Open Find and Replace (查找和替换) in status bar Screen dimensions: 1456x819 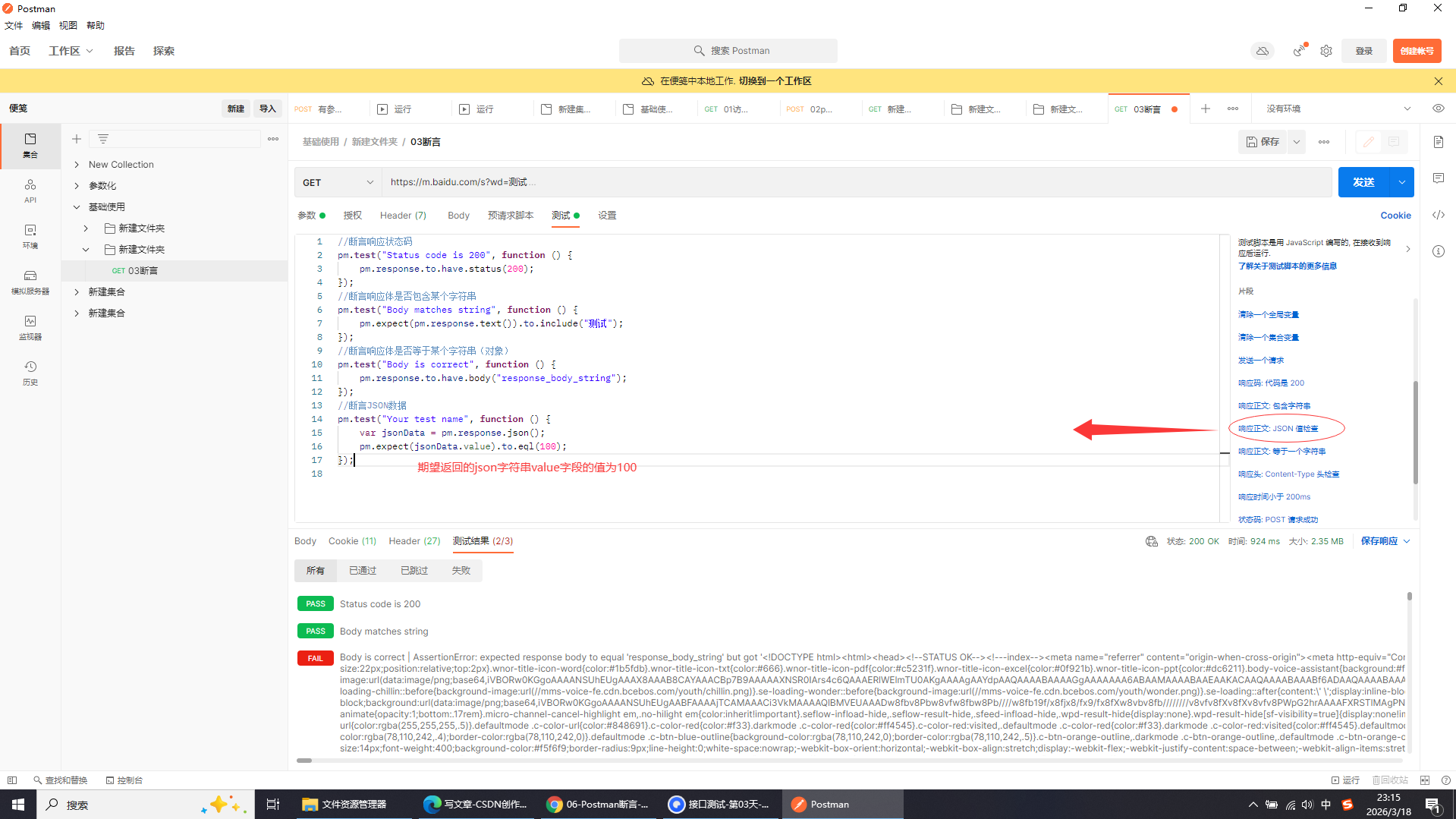pos(61,780)
